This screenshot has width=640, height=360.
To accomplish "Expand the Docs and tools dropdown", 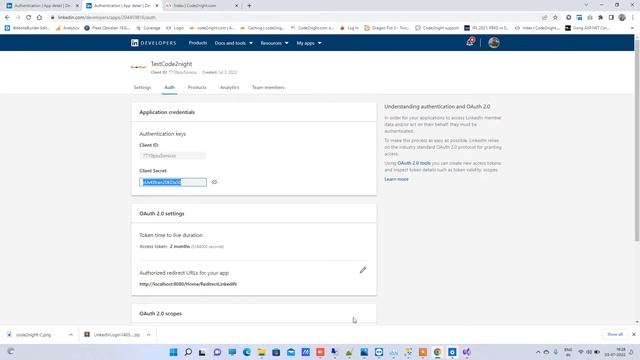I will (x=233, y=43).
